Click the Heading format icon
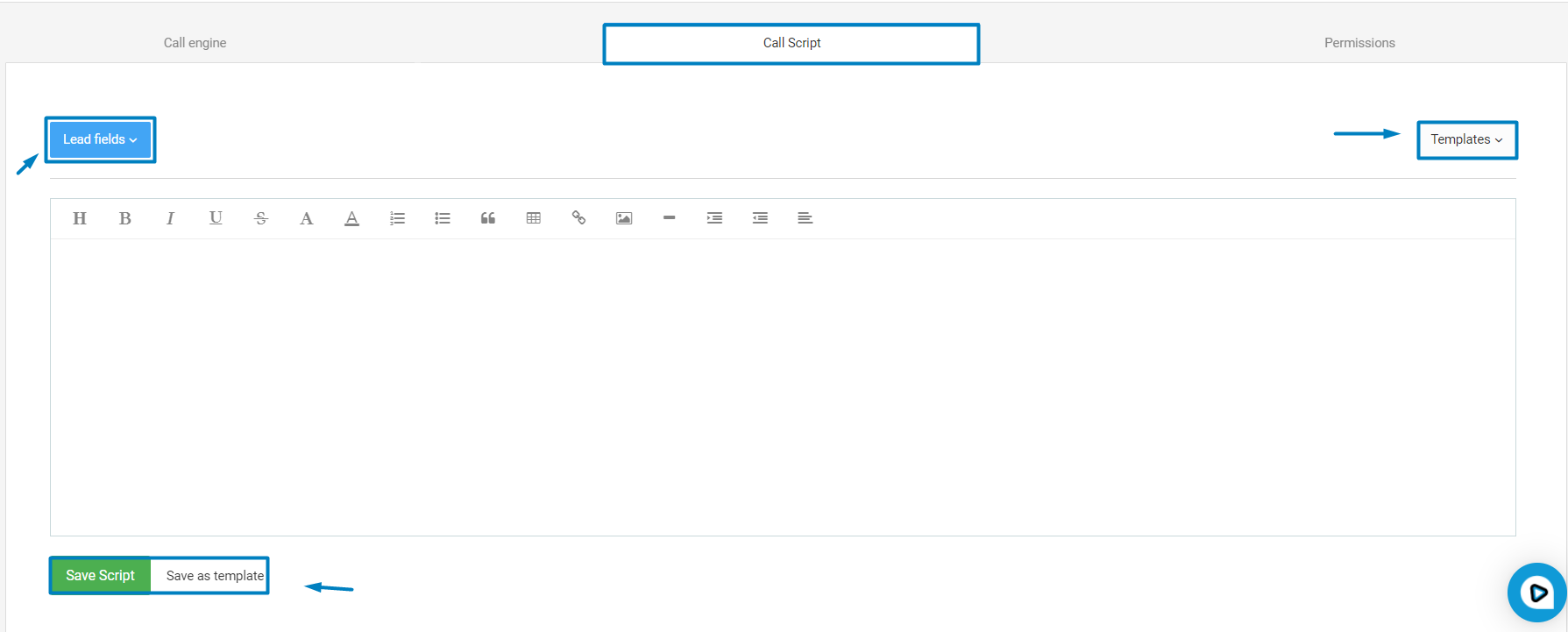The width and height of the screenshot is (1568, 632). (x=80, y=218)
